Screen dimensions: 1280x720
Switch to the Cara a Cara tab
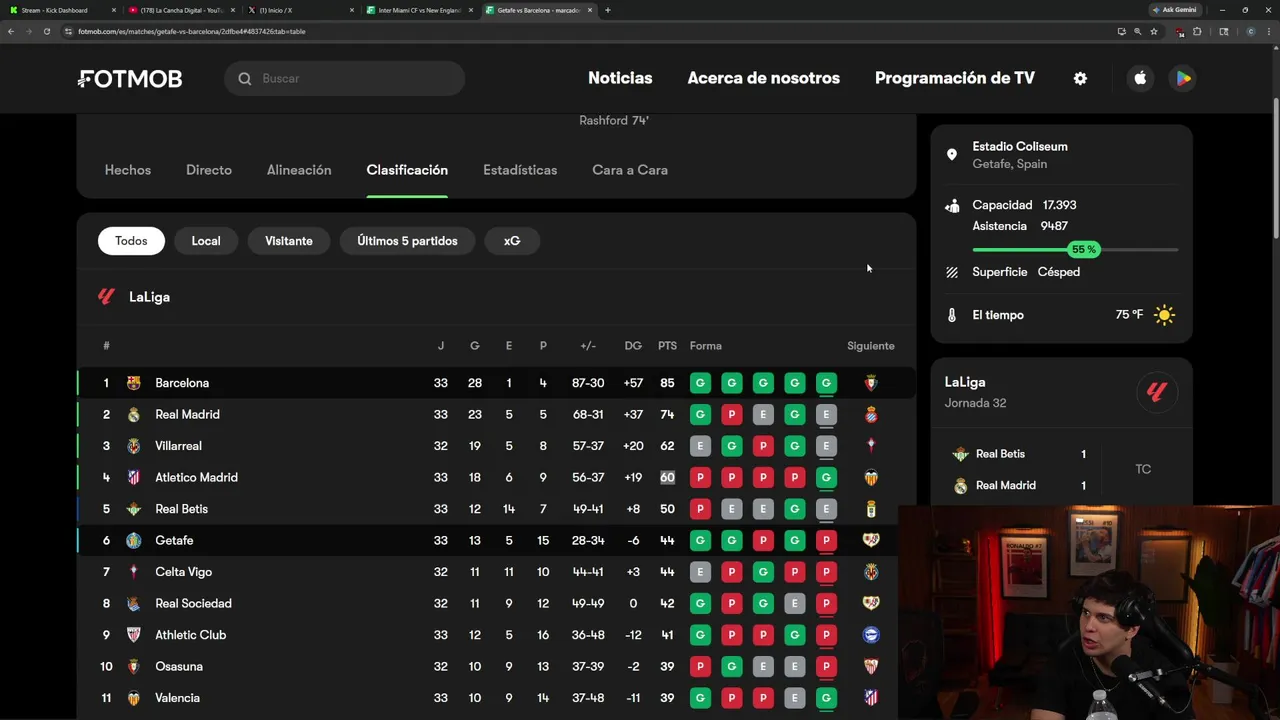pyautogui.click(x=630, y=170)
